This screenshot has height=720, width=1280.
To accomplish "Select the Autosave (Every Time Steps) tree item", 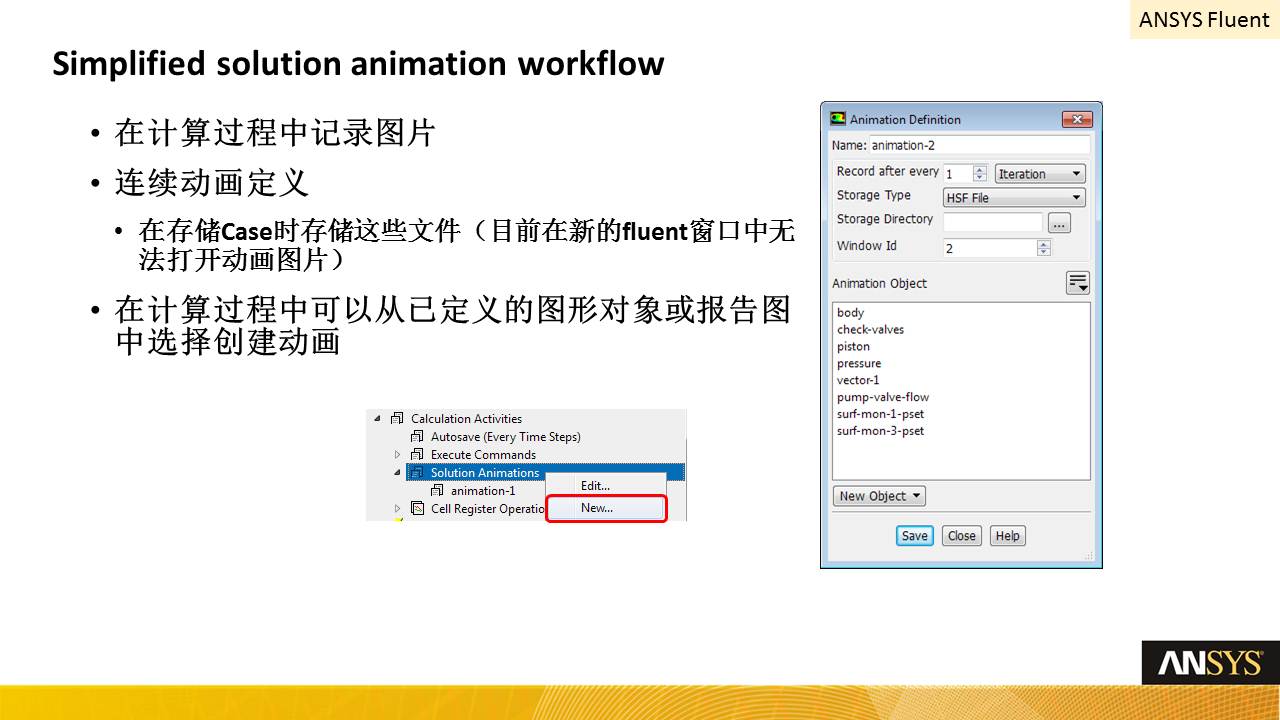I will tap(505, 437).
